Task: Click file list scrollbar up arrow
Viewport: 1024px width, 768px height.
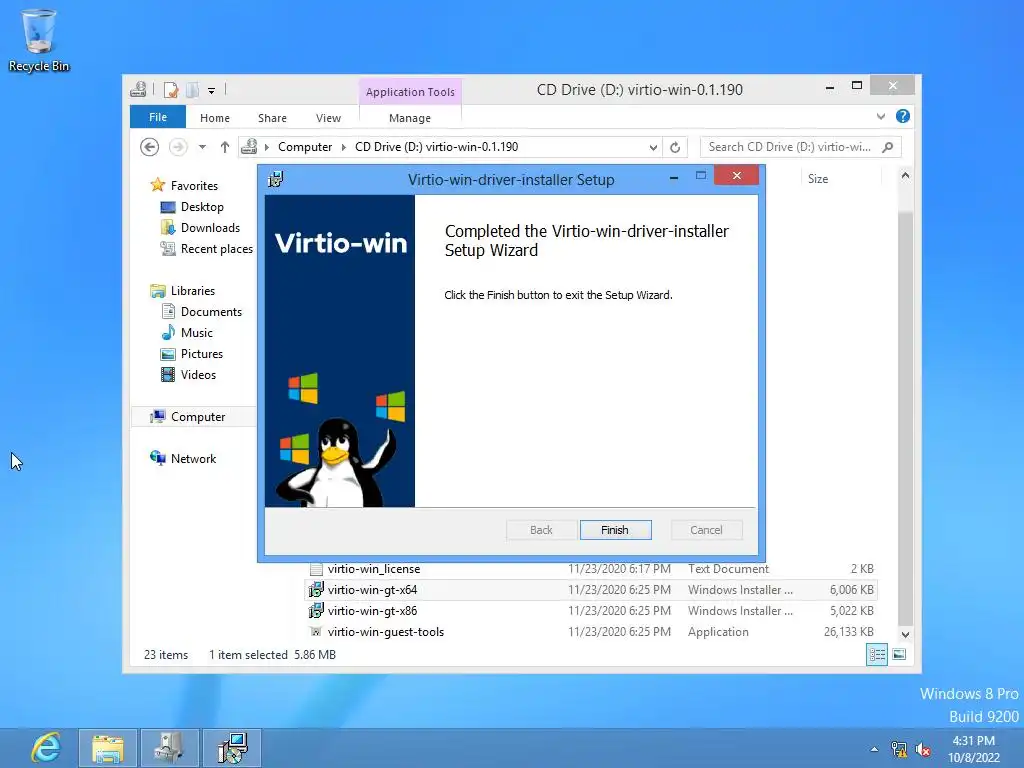Action: 905,175
